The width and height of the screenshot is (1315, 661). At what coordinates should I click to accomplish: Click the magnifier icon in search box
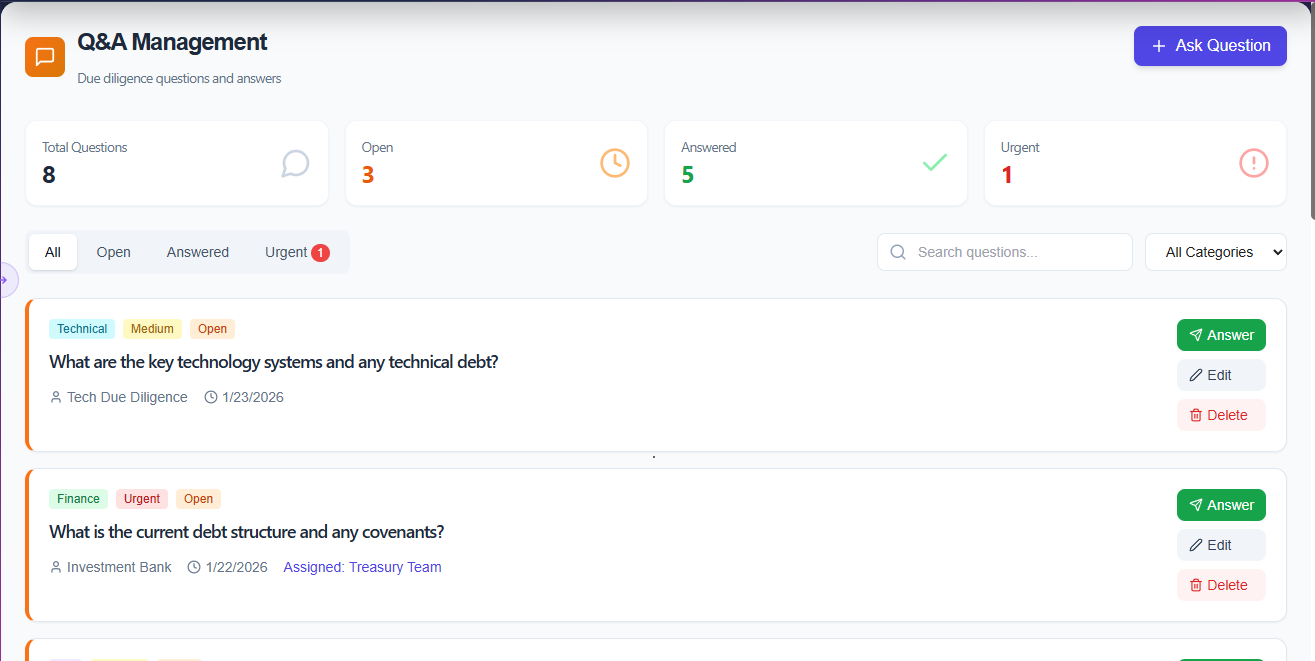[x=898, y=252]
